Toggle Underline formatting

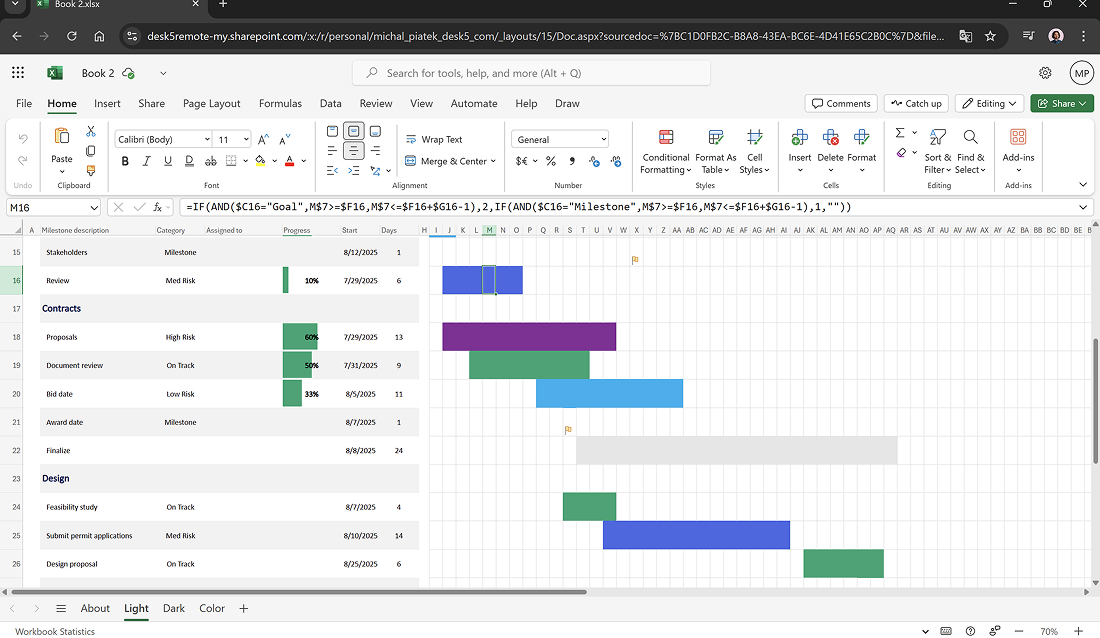pos(168,161)
